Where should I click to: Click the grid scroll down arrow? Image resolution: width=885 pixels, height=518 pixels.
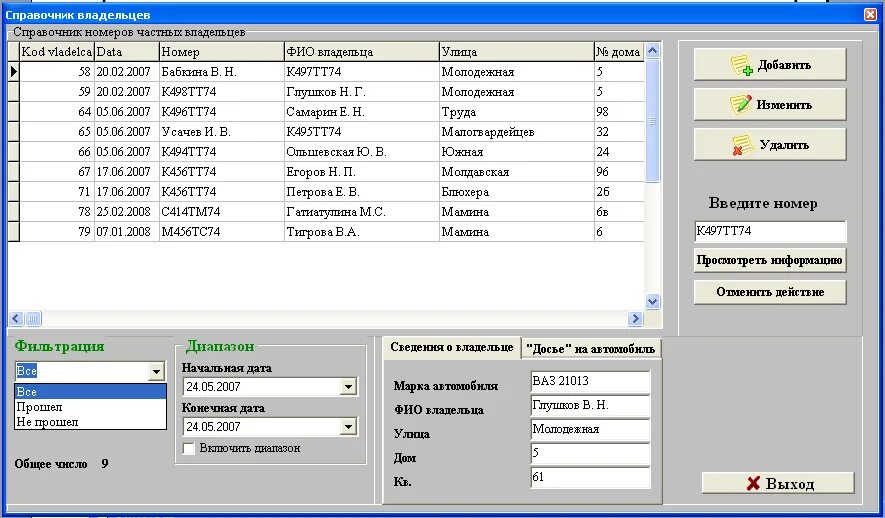coord(652,302)
